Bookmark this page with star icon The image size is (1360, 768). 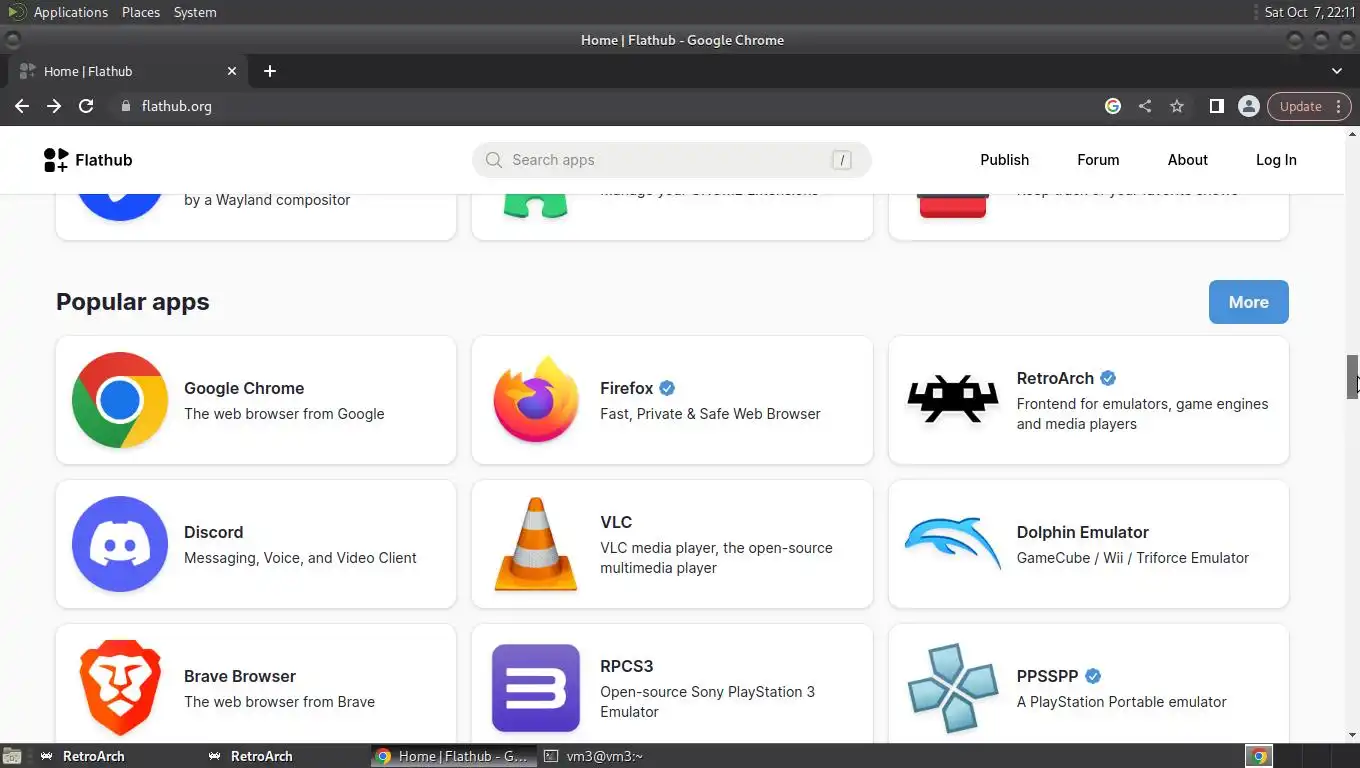coord(1177,106)
